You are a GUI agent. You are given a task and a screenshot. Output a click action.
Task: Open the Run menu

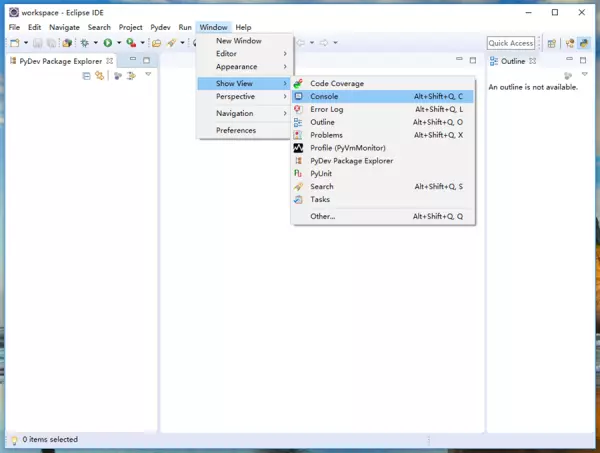[185, 27]
